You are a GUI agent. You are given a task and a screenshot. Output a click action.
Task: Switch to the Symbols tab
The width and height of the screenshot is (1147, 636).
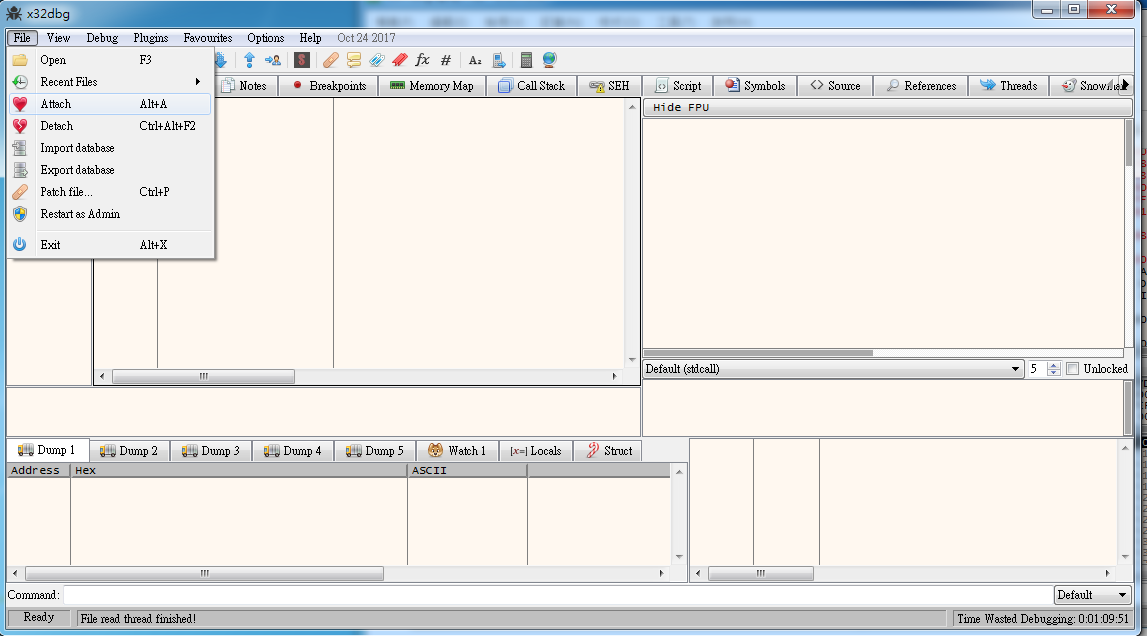coord(755,86)
